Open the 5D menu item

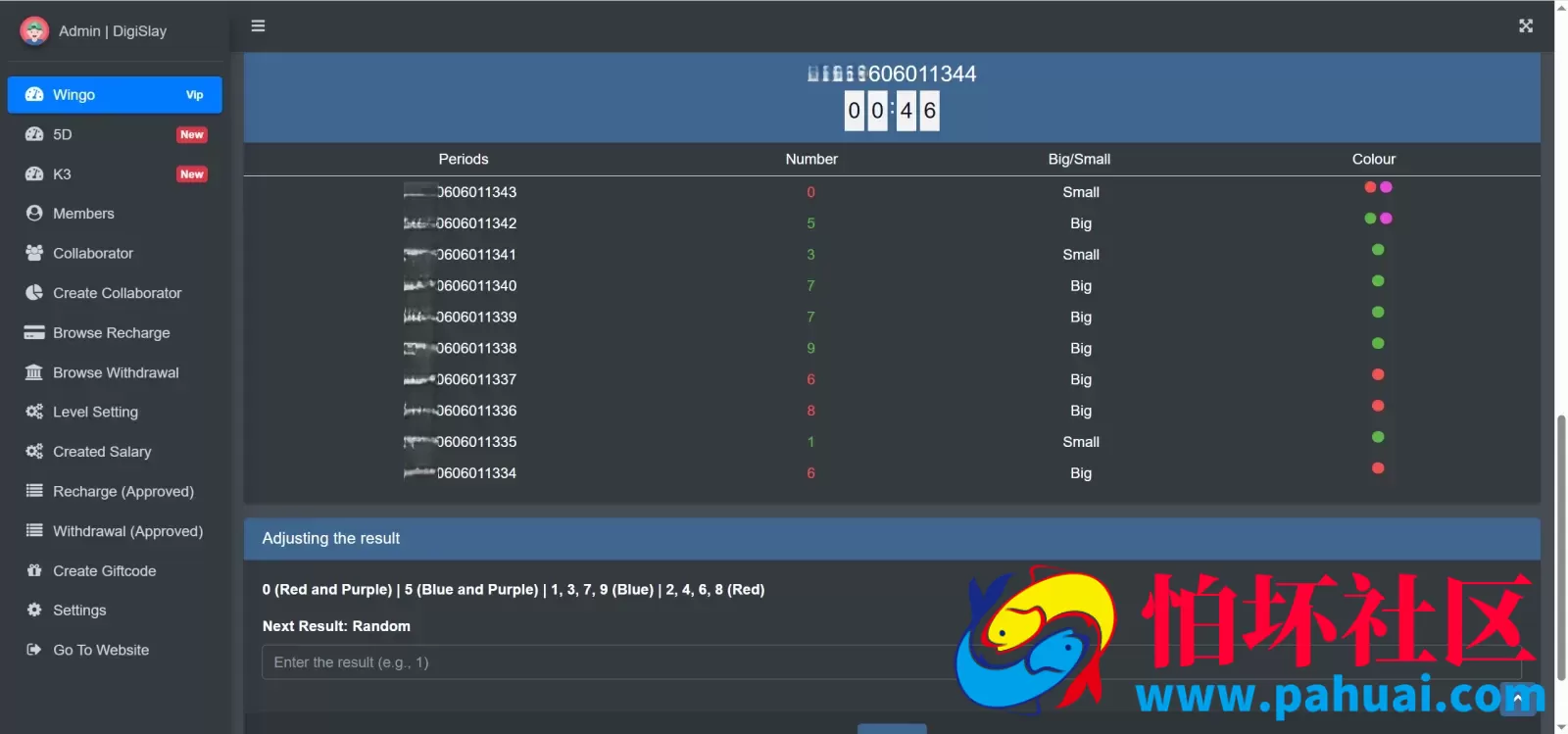(115, 134)
